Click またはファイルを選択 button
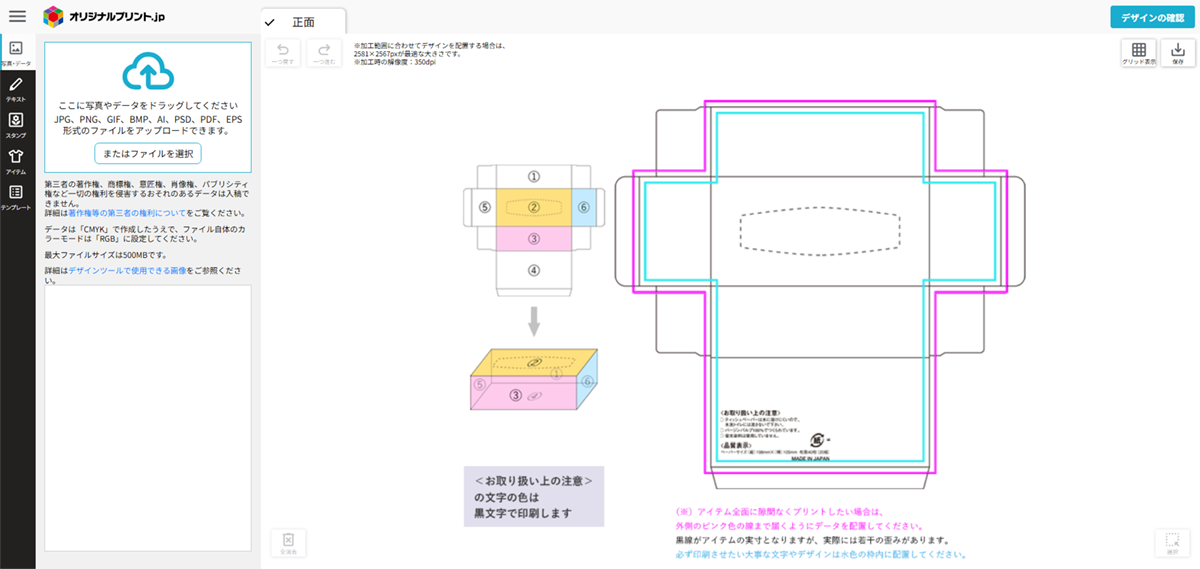 click(148, 153)
